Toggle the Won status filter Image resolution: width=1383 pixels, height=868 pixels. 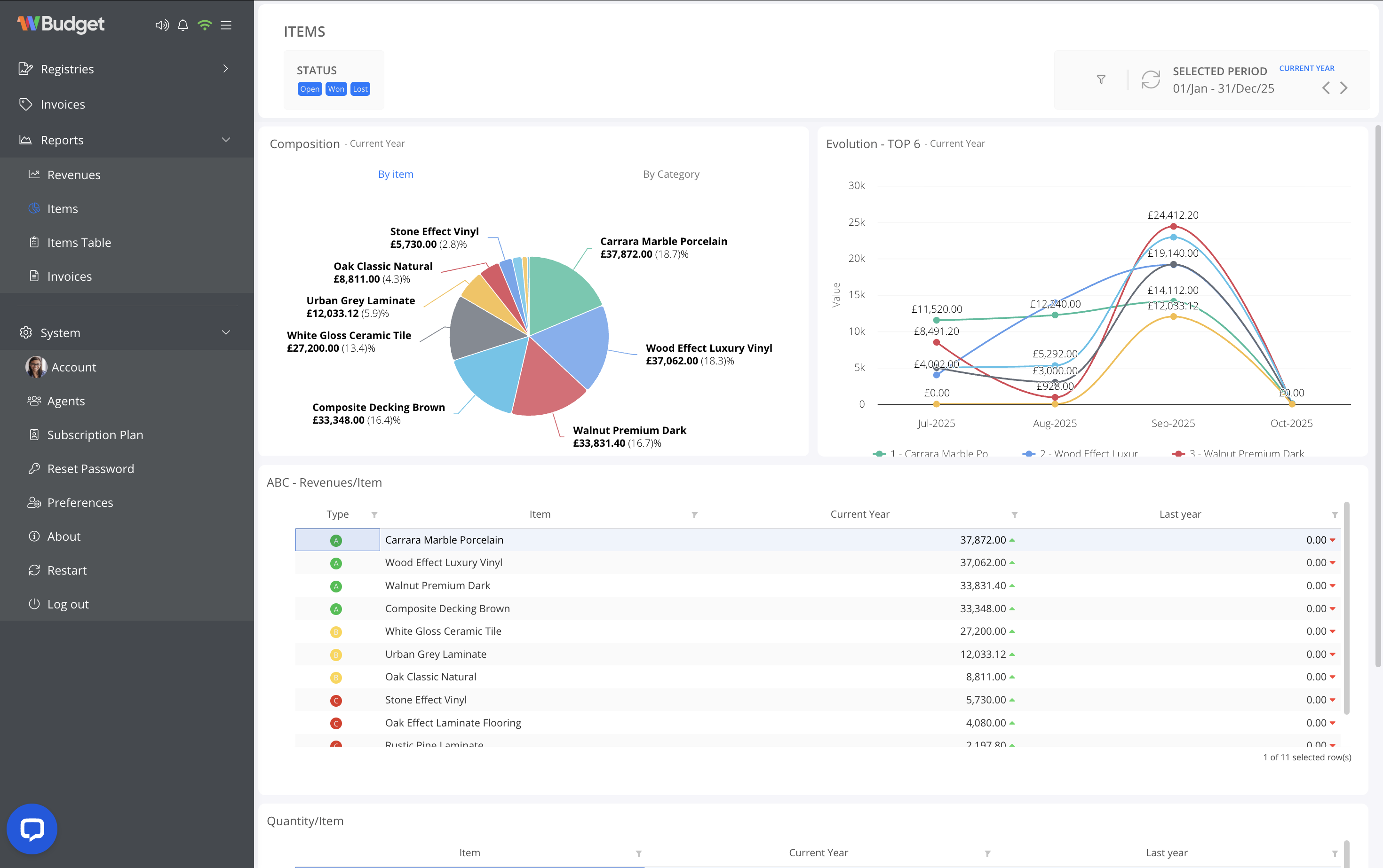336,89
